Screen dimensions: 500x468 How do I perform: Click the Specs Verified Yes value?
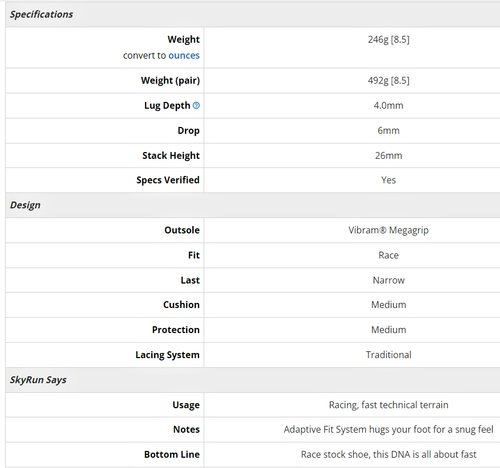pyautogui.click(x=389, y=180)
